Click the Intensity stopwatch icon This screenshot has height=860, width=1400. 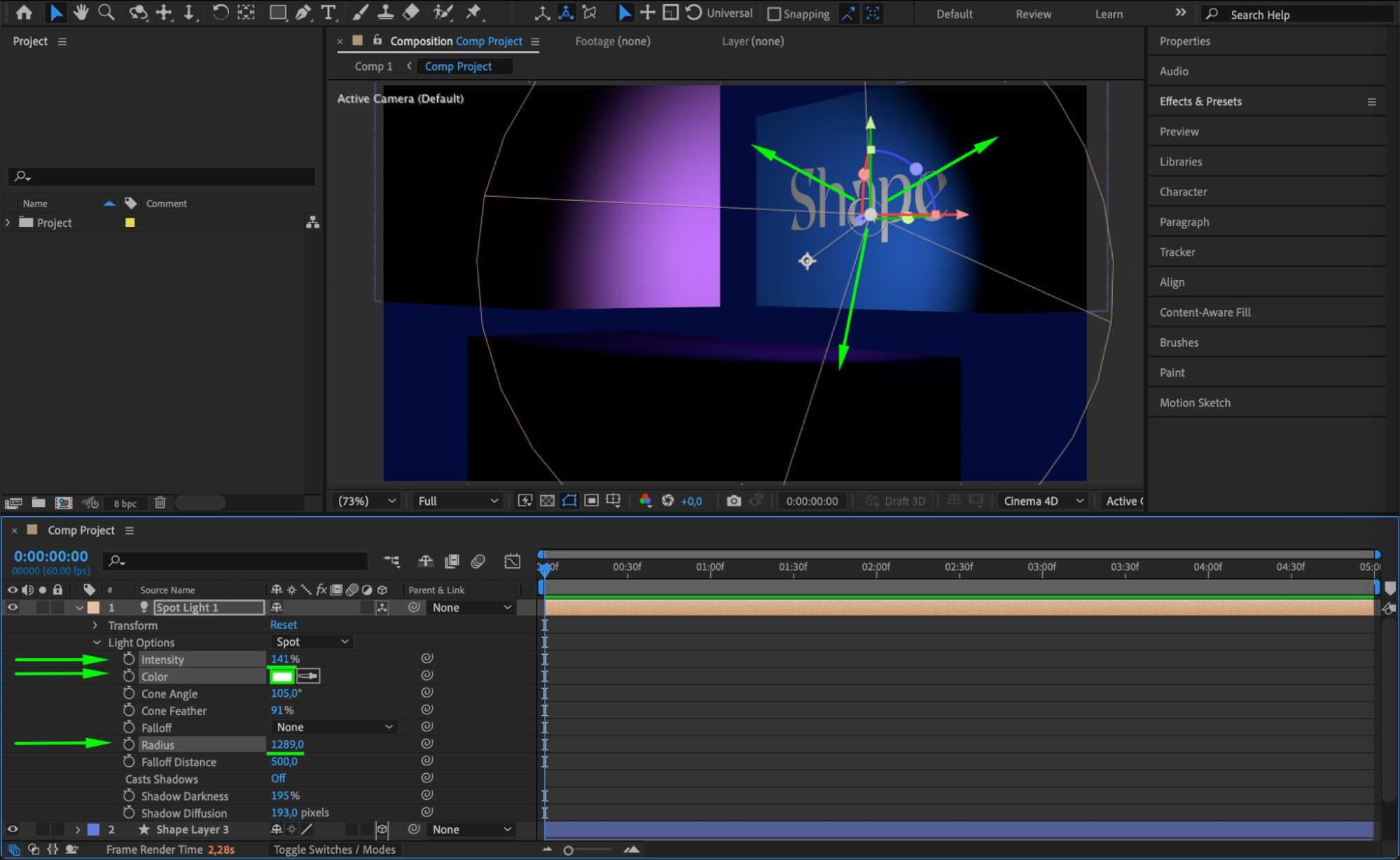point(129,659)
